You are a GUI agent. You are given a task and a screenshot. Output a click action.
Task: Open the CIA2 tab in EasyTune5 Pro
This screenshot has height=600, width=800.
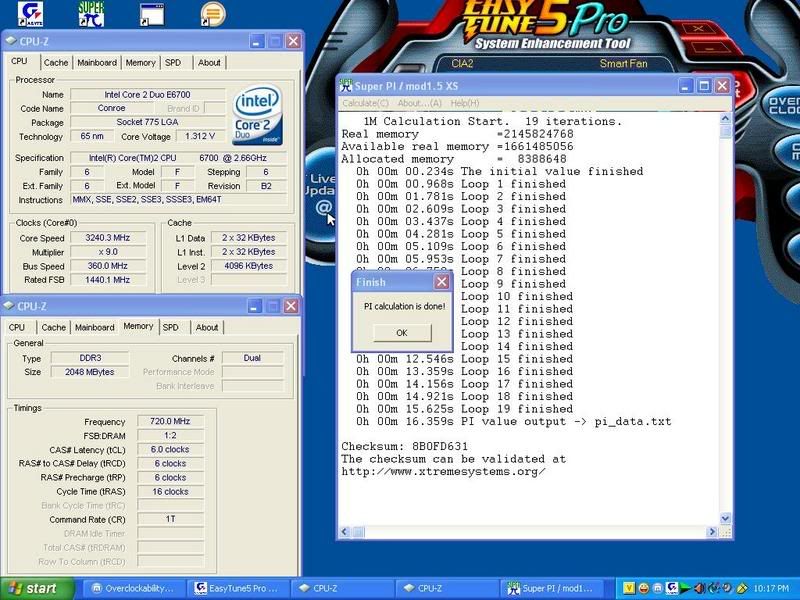click(x=462, y=64)
